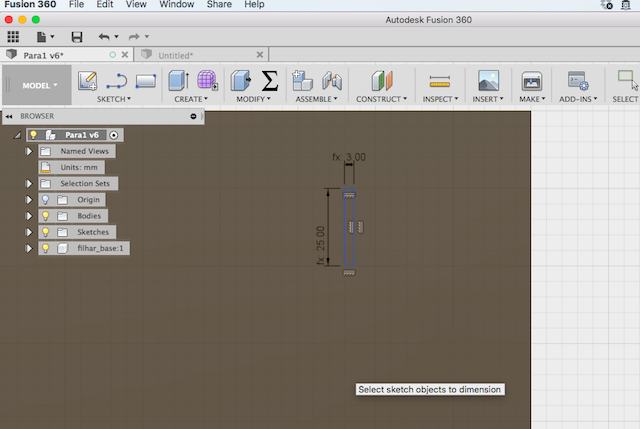Save the design with the disk icon
The width and height of the screenshot is (640, 429).
tap(77, 37)
